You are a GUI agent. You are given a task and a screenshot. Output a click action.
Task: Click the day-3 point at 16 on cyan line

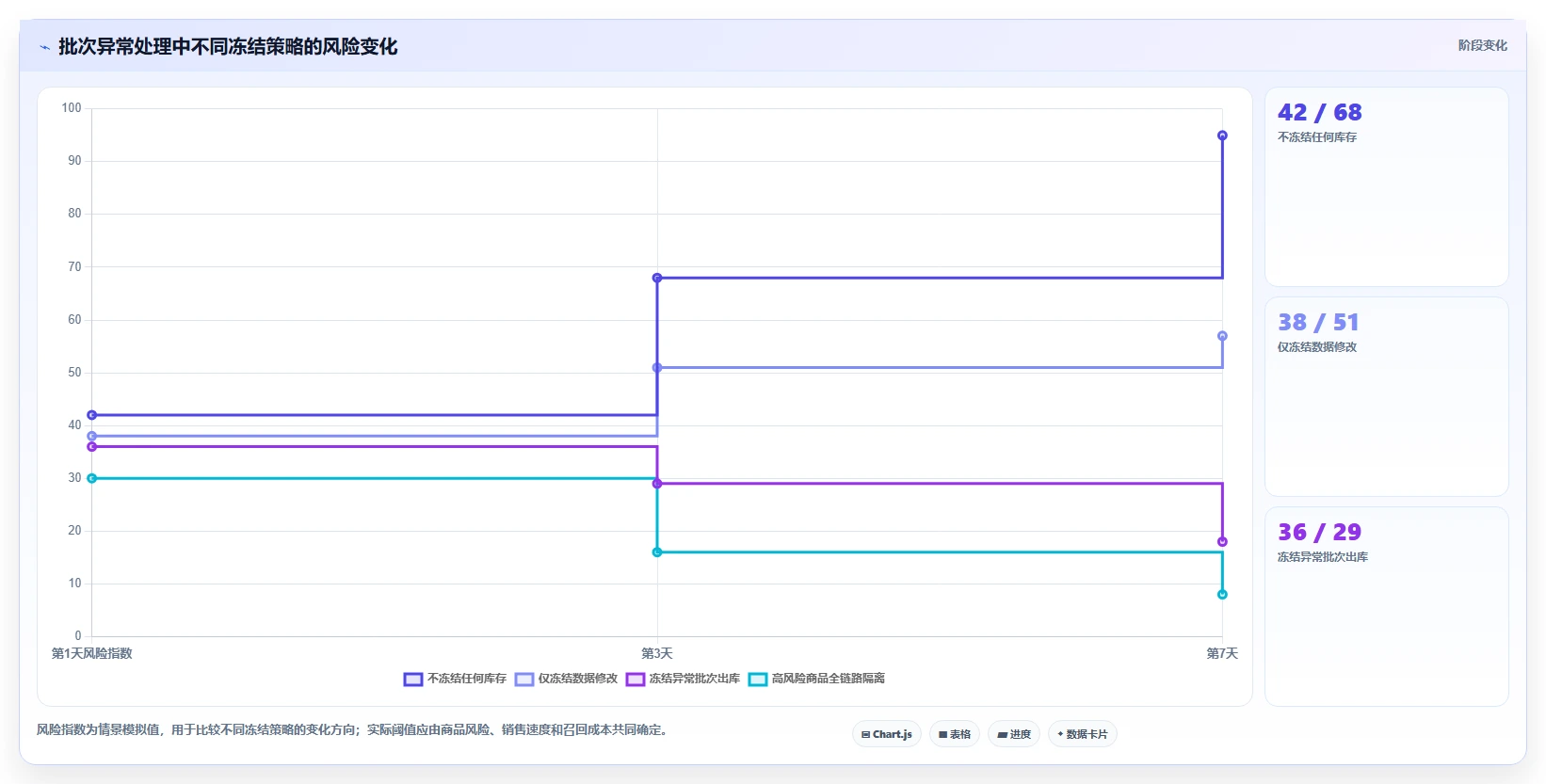coord(657,552)
